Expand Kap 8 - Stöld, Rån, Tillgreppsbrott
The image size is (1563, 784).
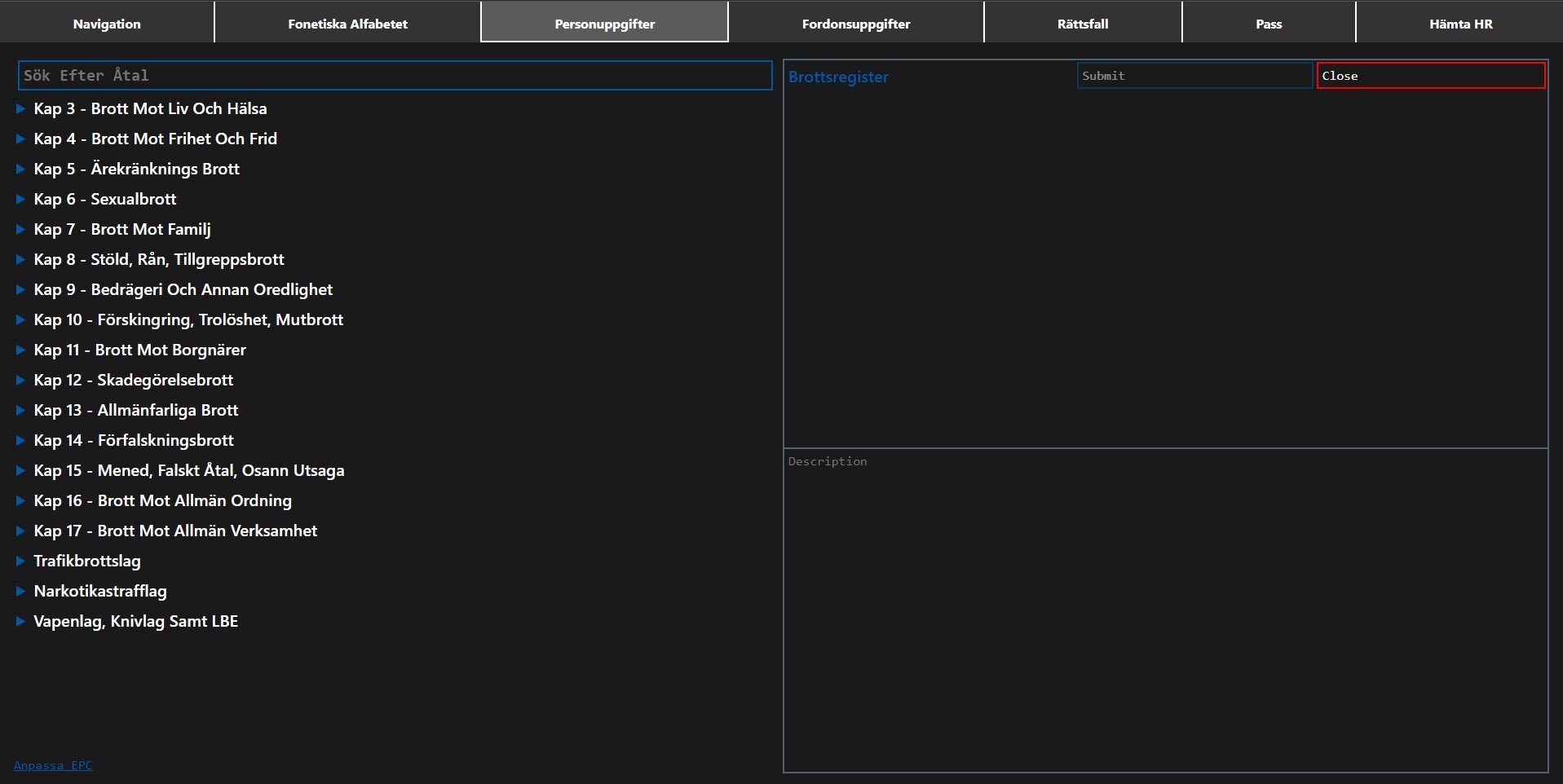click(x=158, y=259)
